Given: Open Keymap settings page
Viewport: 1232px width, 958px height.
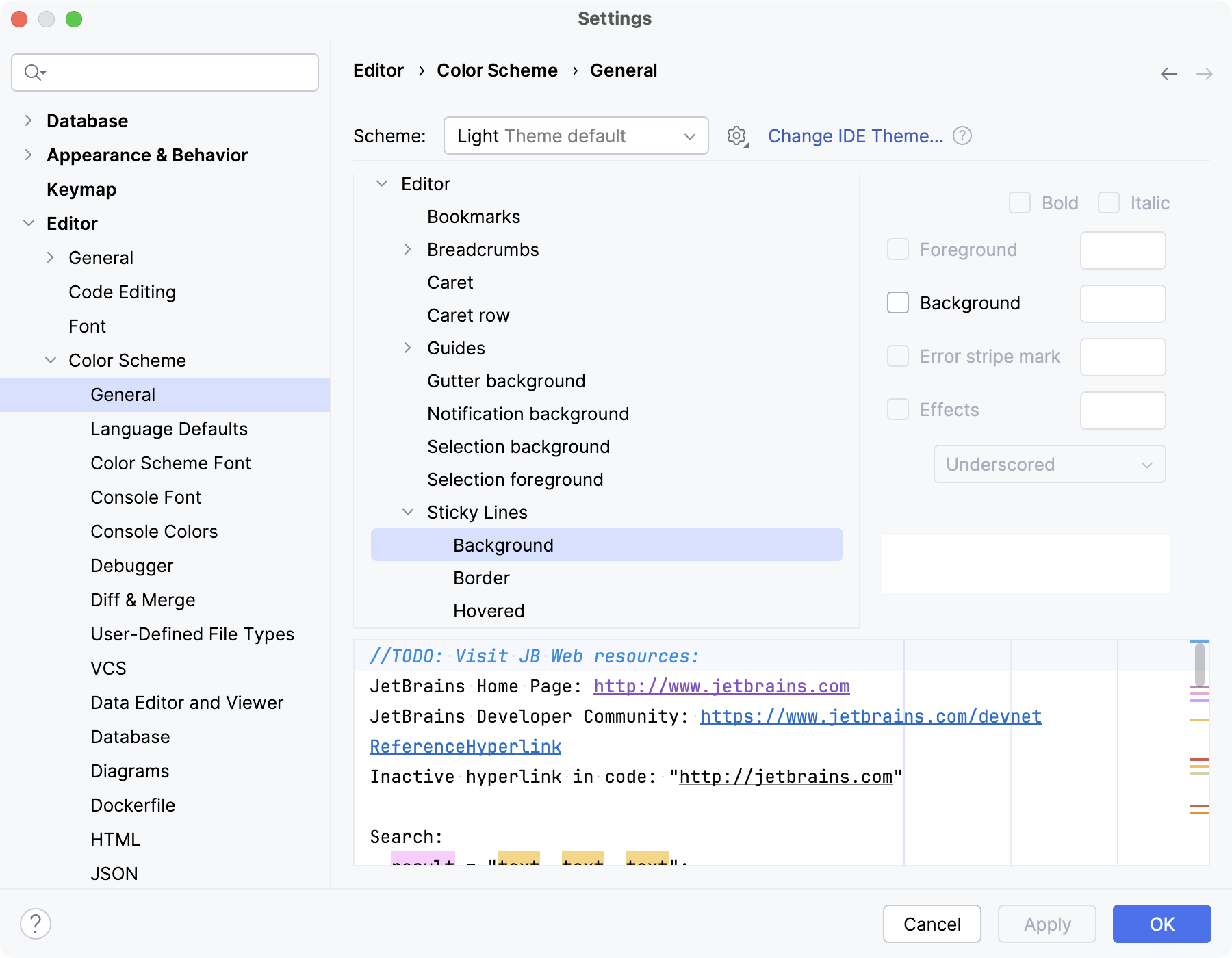Looking at the screenshot, I should tap(81, 190).
